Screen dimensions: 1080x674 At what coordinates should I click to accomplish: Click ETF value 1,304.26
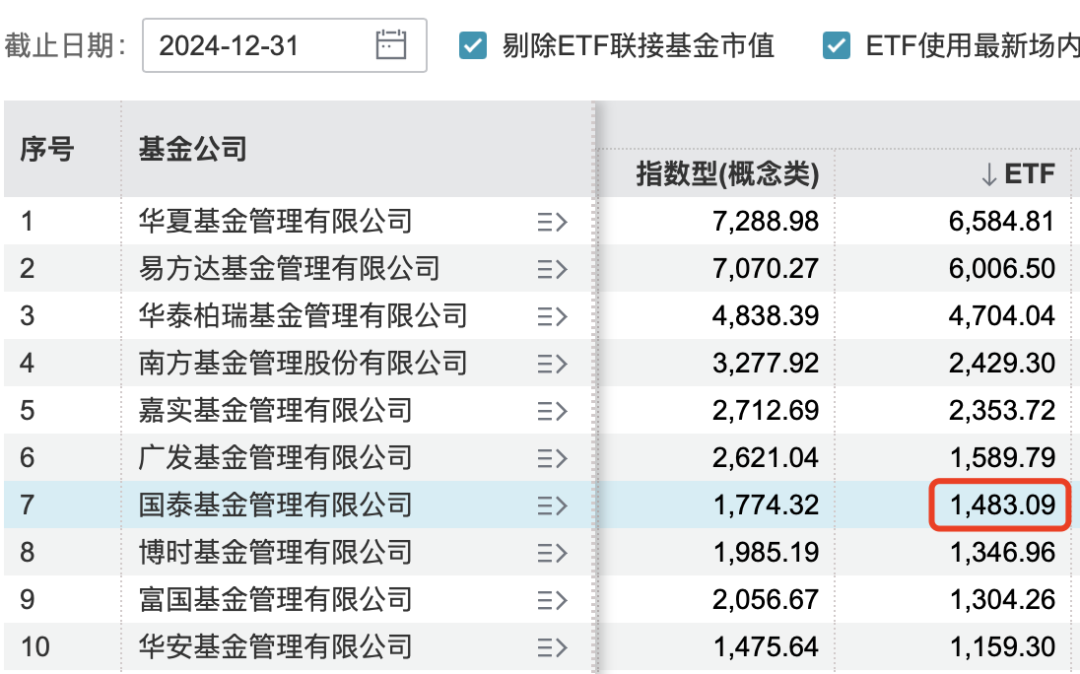tap(1001, 599)
